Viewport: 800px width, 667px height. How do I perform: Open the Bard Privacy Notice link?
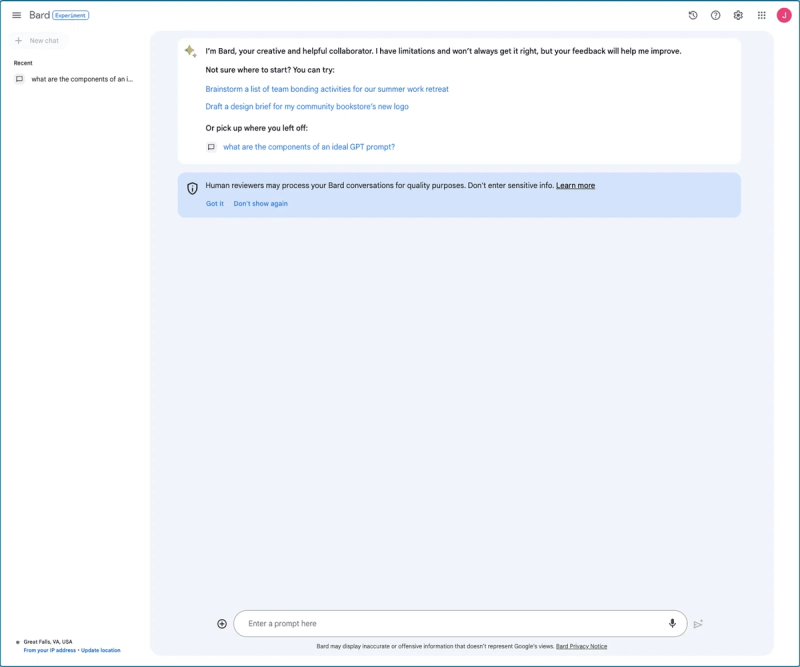point(581,646)
